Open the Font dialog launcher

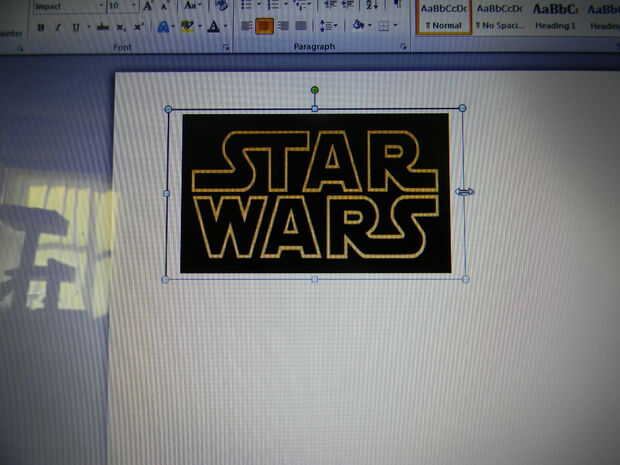tap(226, 47)
